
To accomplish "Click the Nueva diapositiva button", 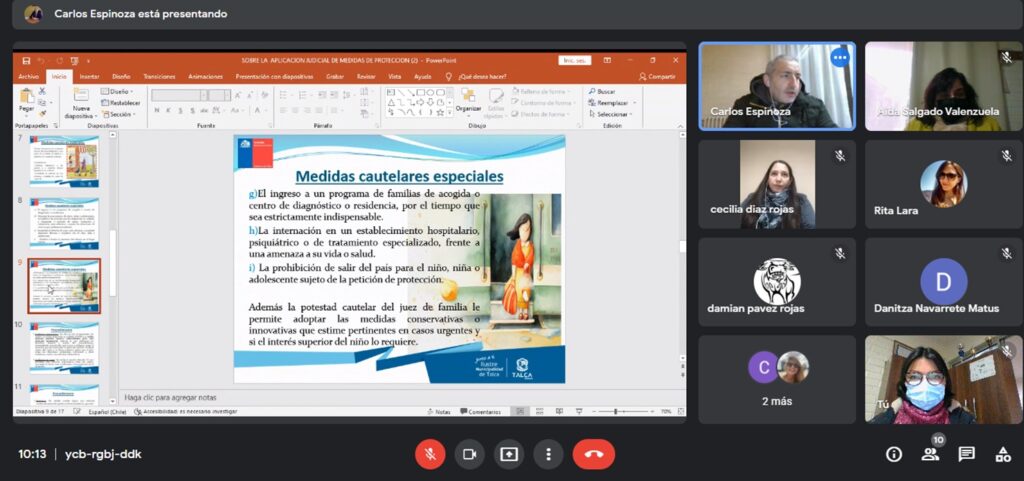I will [x=81, y=106].
